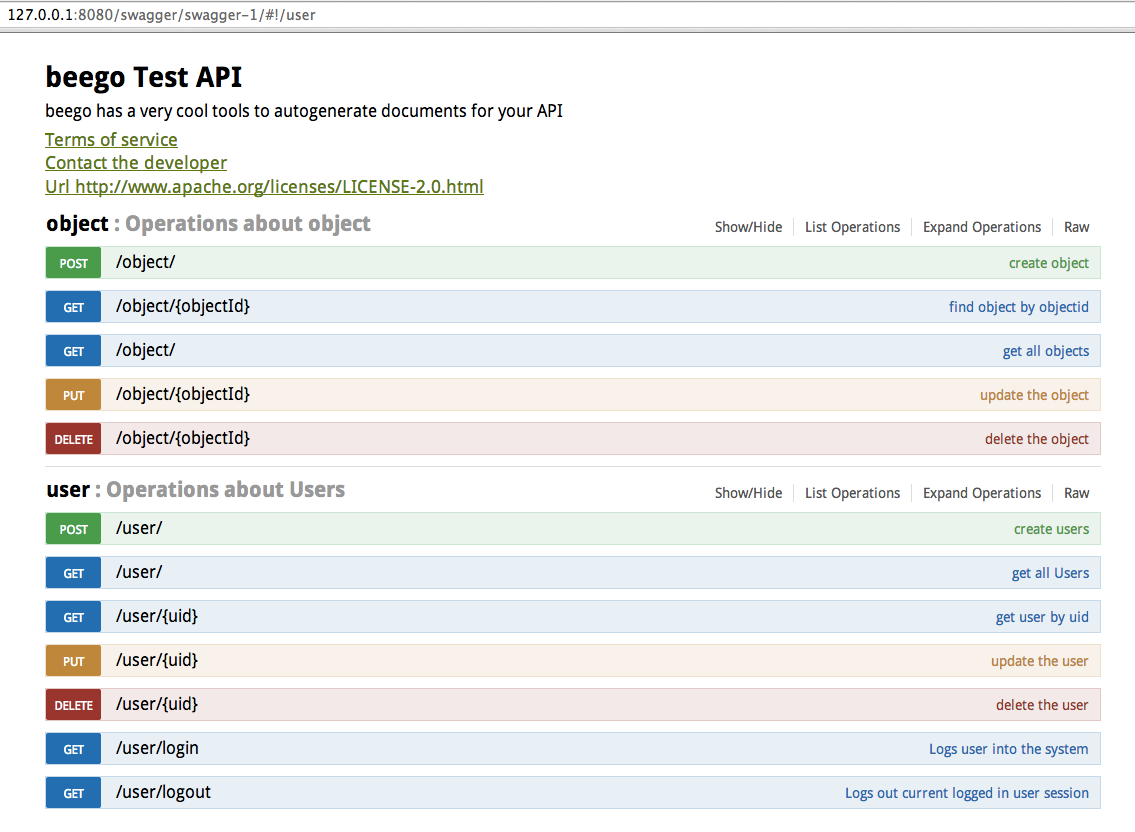The image size is (1135, 832).
Task: Click the object section heading
Action: tap(208, 224)
